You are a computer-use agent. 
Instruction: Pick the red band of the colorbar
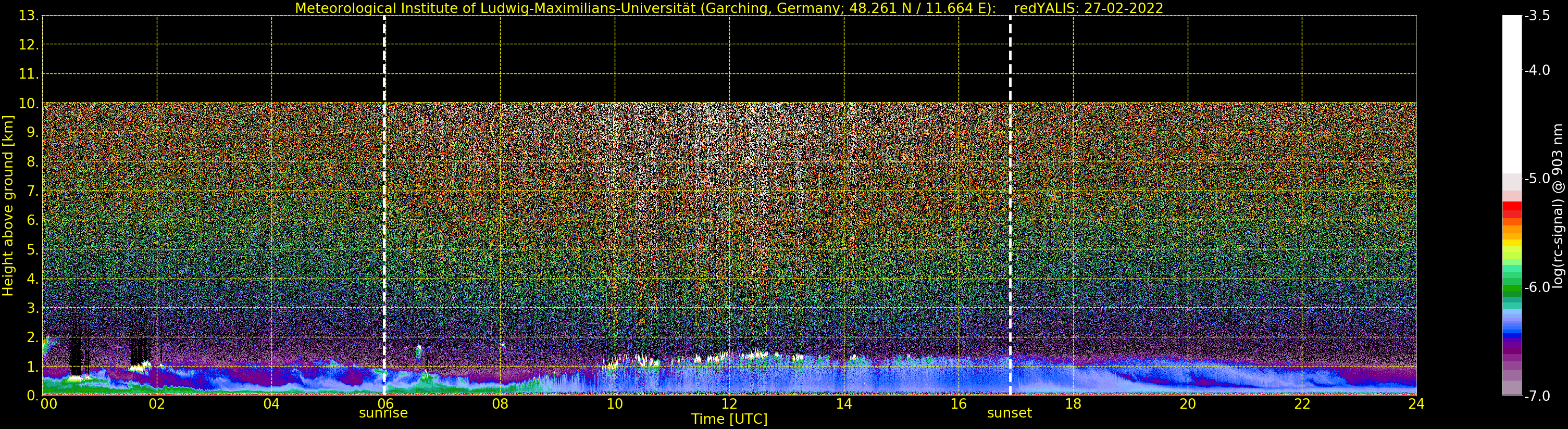point(1512,210)
